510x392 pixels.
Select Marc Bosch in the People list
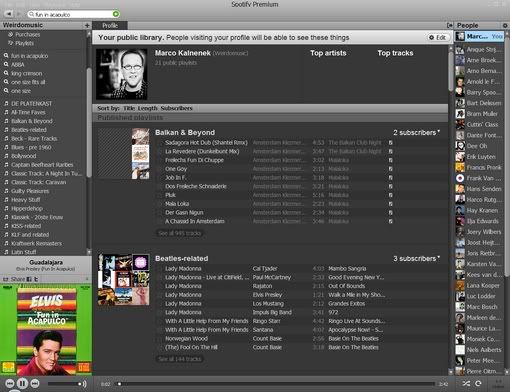(479, 307)
